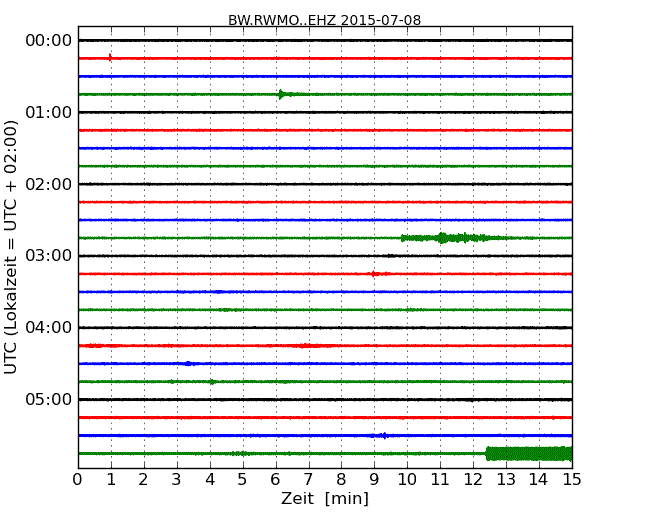Click the x-axis tick label 5
Image resolution: width=650 pixels, height=520 pixels.
[242, 480]
